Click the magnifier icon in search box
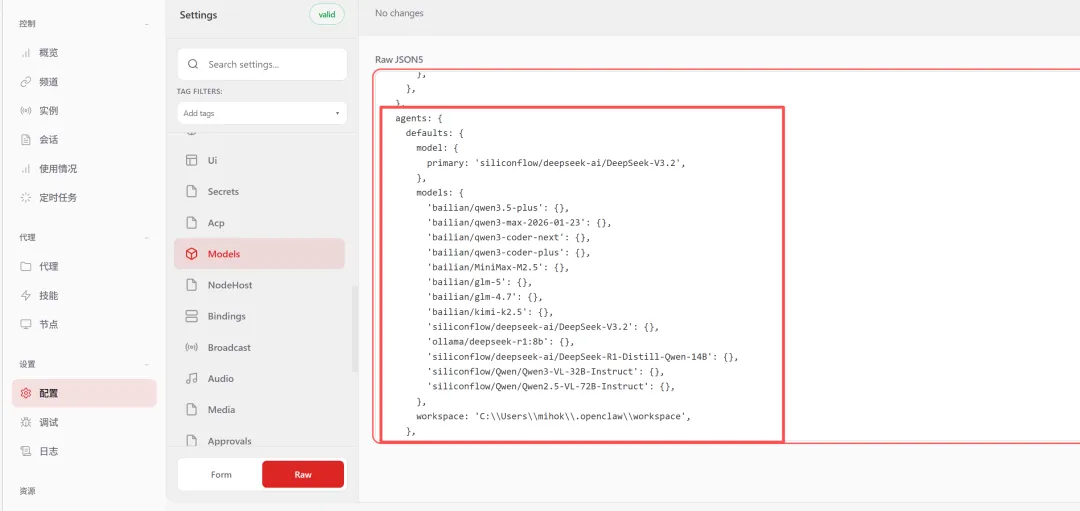The image size is (1080, 511). pyautogui.click(x=193, y=64)
